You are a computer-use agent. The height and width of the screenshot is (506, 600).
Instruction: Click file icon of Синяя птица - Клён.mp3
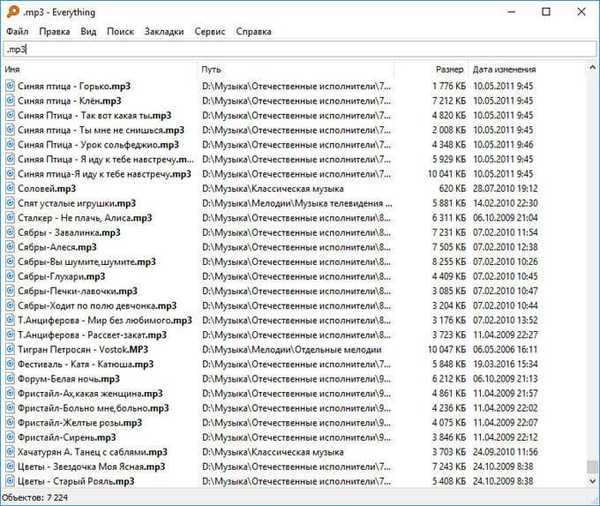(x=10, y=101)
